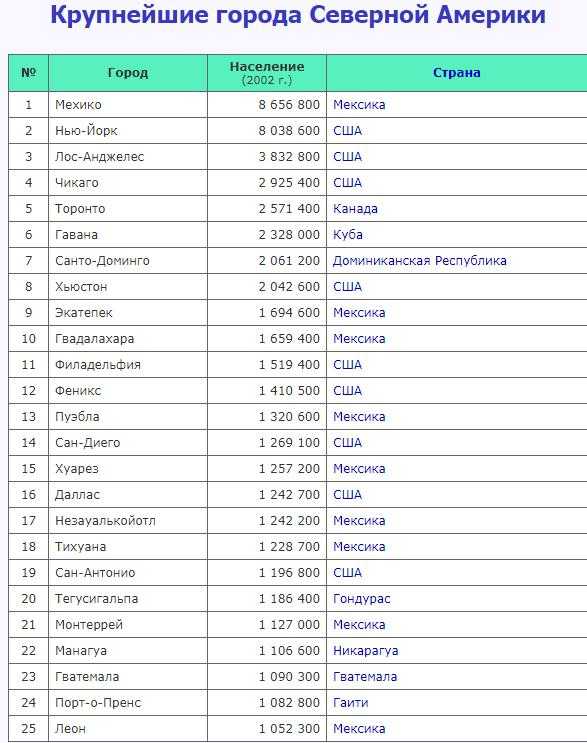This screenshot has height=743, width=587.
Task: Open the Никарагуа country link
Action: pyautogui.click(x=365, y=651)
